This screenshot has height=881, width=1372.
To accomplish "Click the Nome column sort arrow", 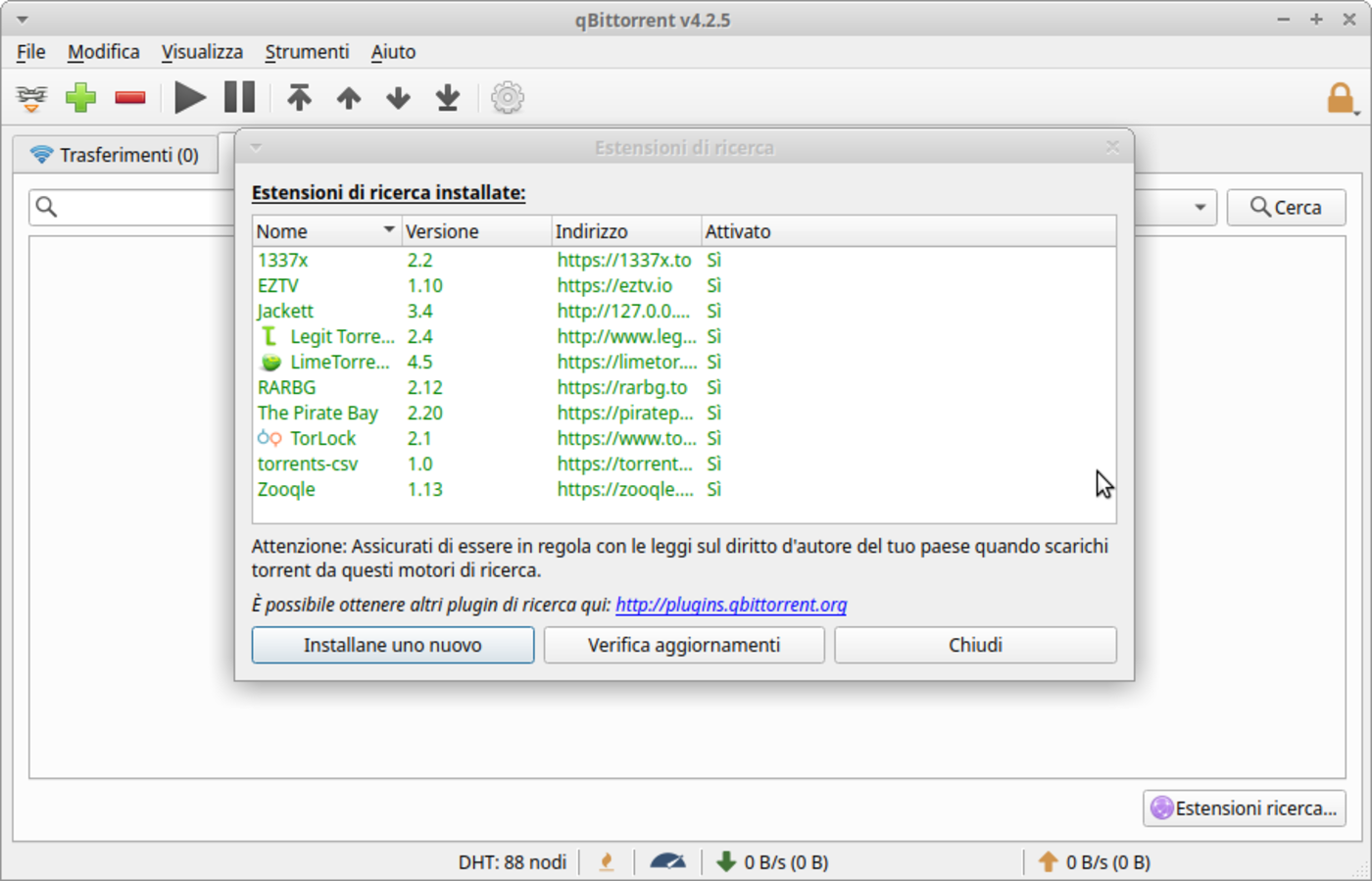I will tap(388, 230).
